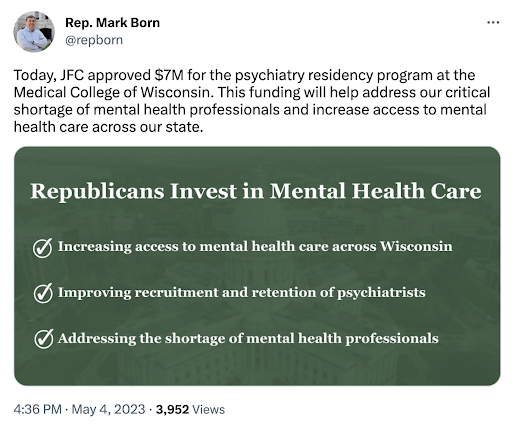Open Rep. Mark Born's profile picture

click(34, 32)
